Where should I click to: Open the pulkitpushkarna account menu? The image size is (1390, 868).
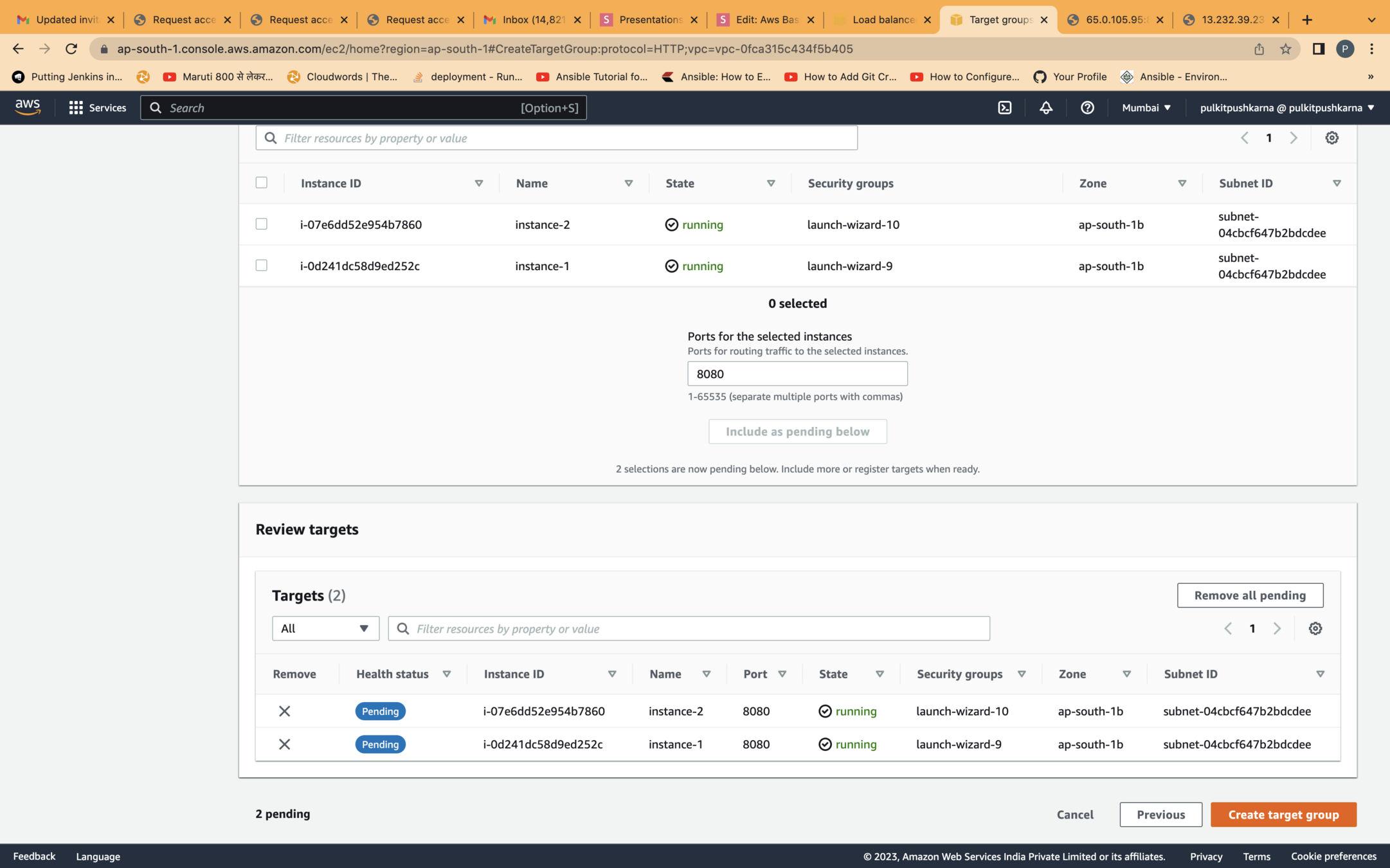coord(1286,108)
